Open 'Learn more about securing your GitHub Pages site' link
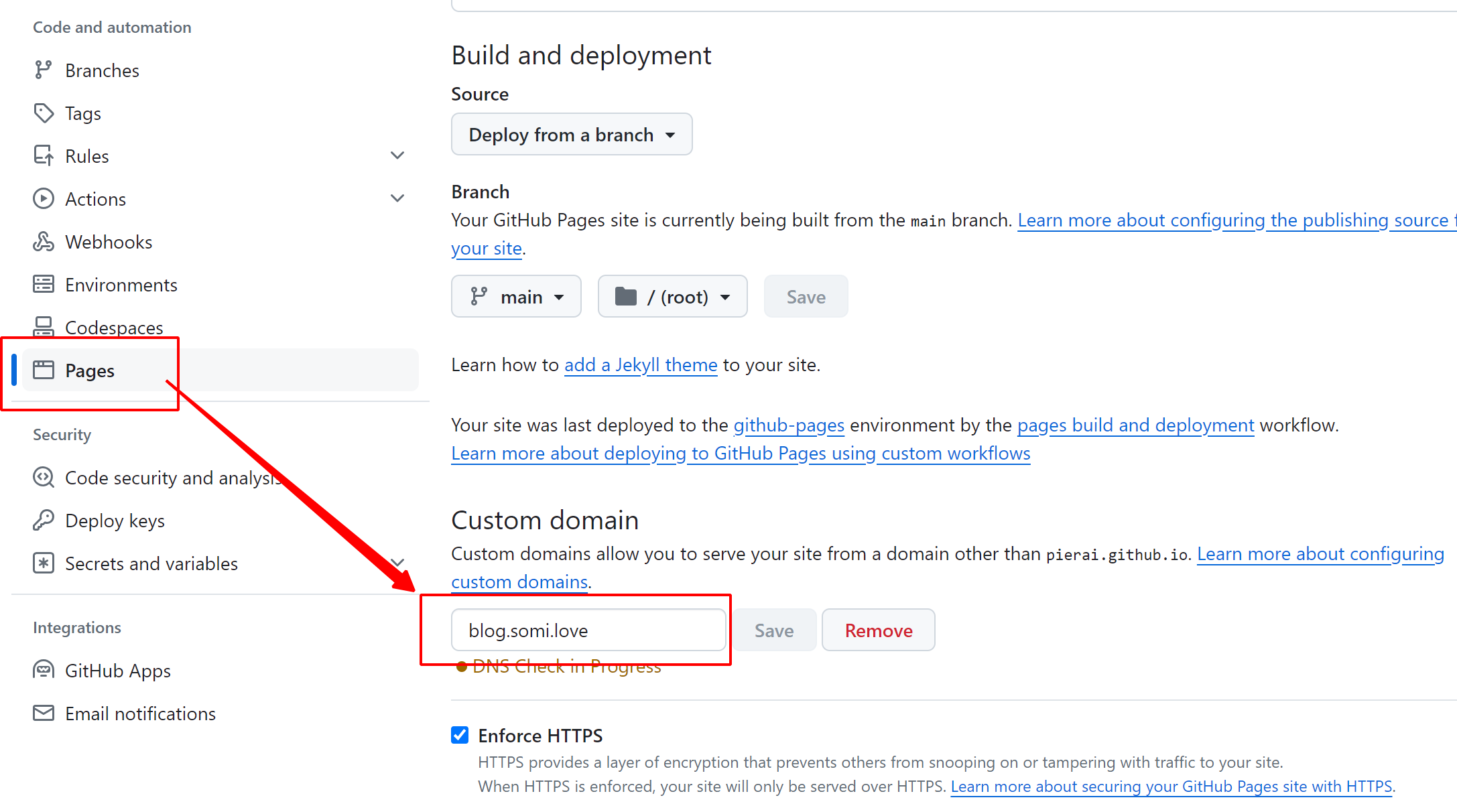The image size is (1457, 812). [1171, 786]
